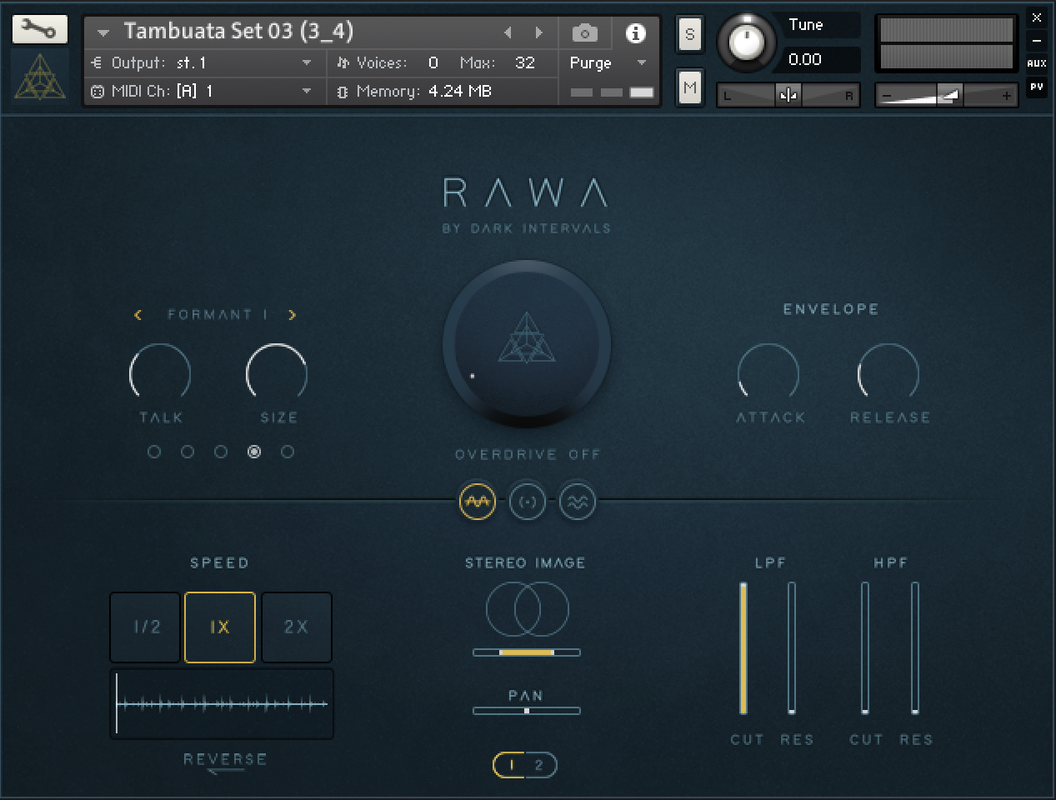Select next formant with right chevron

292,314
